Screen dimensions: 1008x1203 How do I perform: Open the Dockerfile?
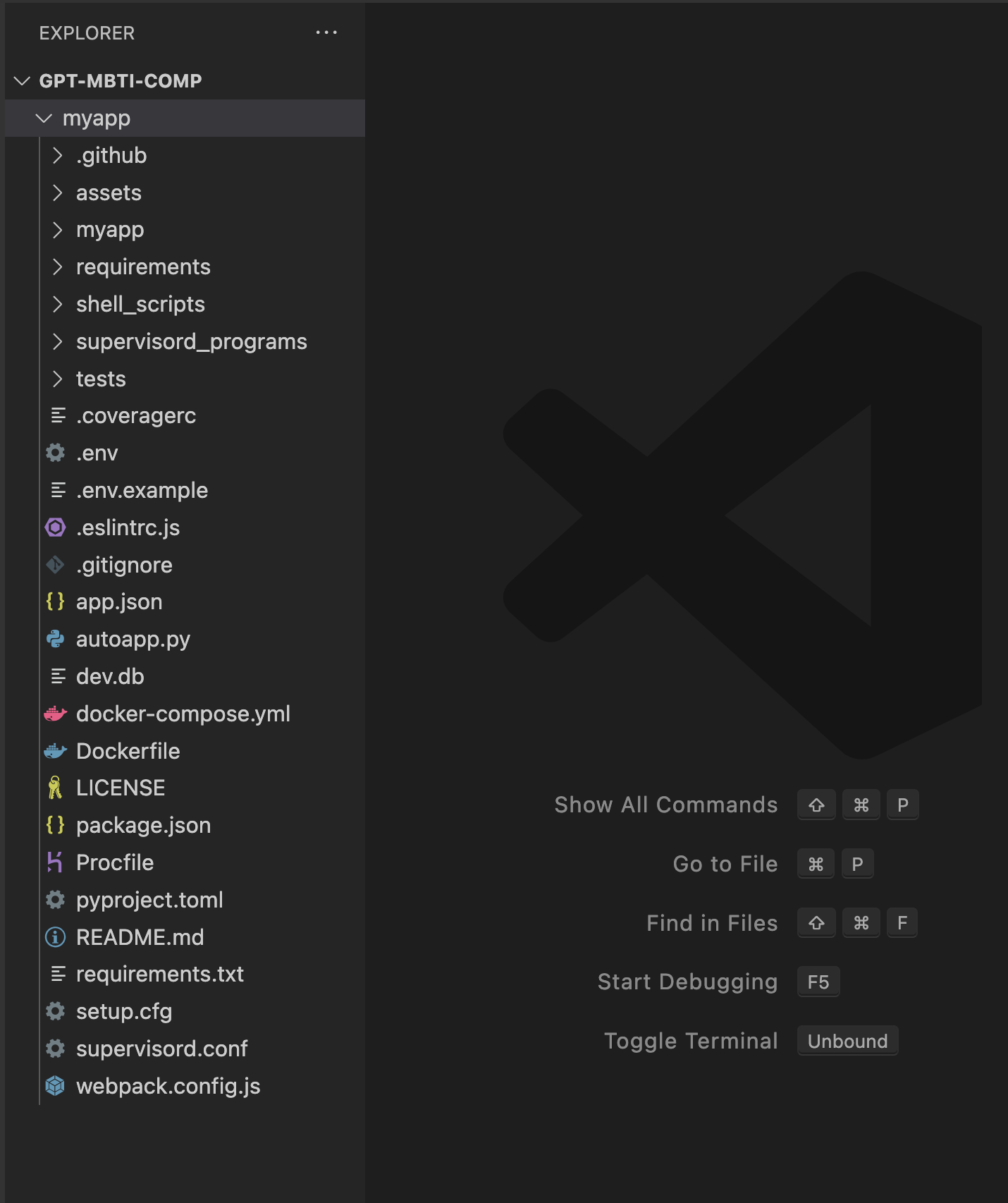click(185, 751)
